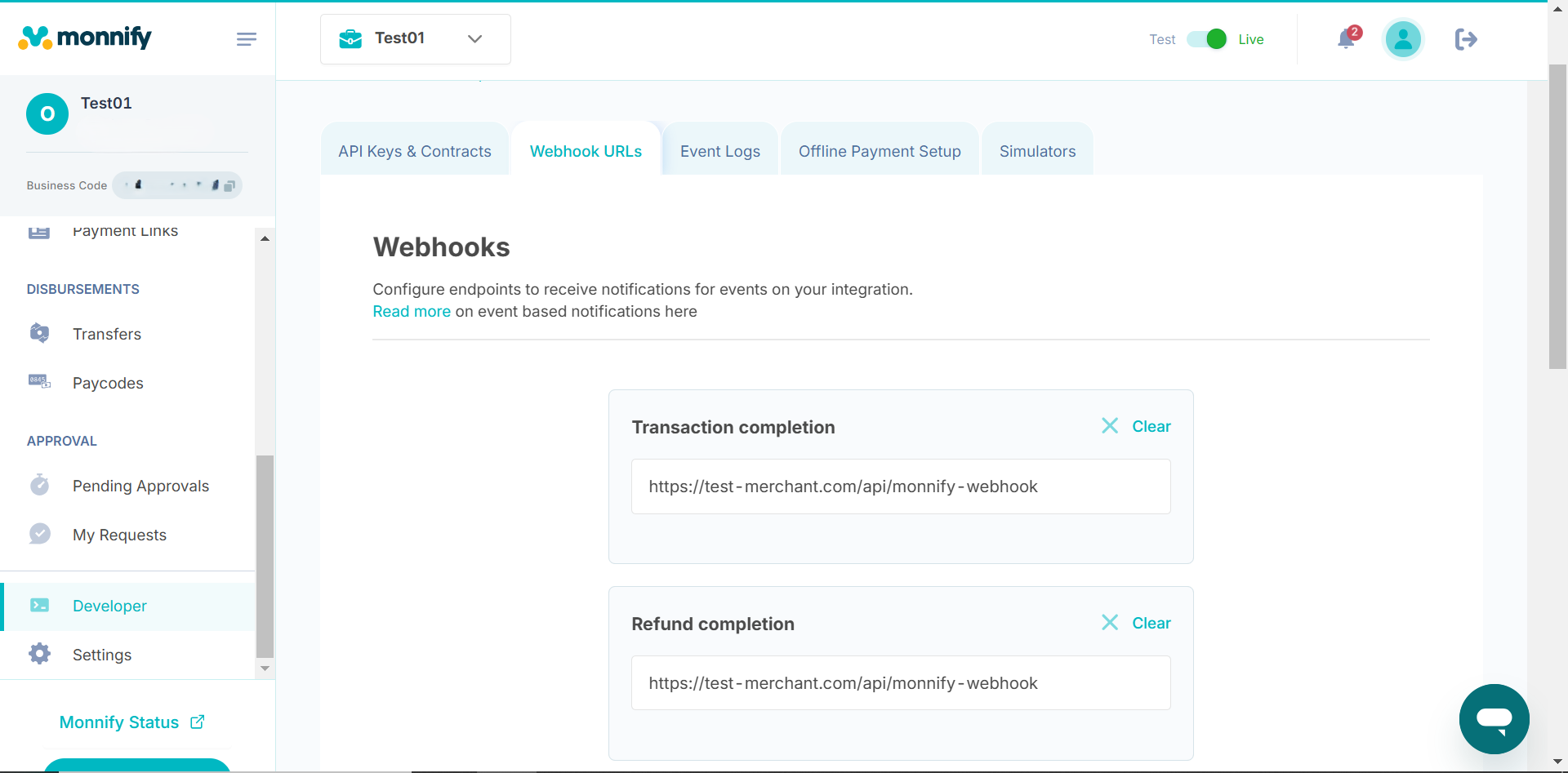Image resolution: width=1568 pixels, height=773 pixels.
Task: Select the Simulators tab
Action: (x=1037, y=151)
